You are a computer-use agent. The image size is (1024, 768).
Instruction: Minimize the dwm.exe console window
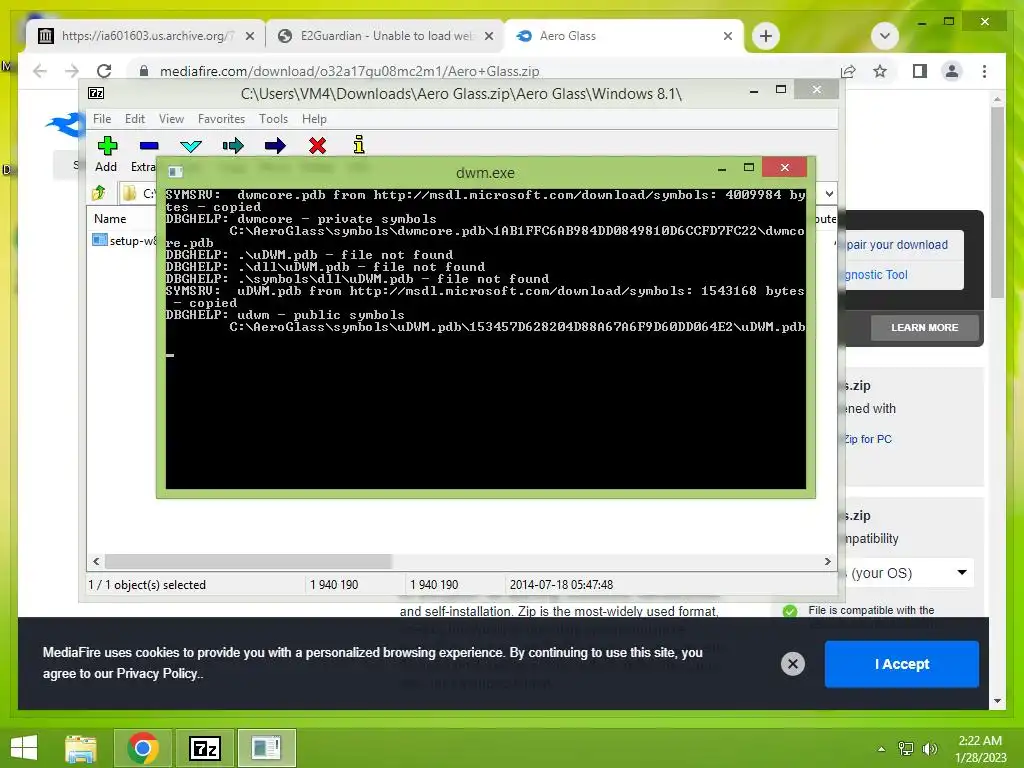coord(722,168)
